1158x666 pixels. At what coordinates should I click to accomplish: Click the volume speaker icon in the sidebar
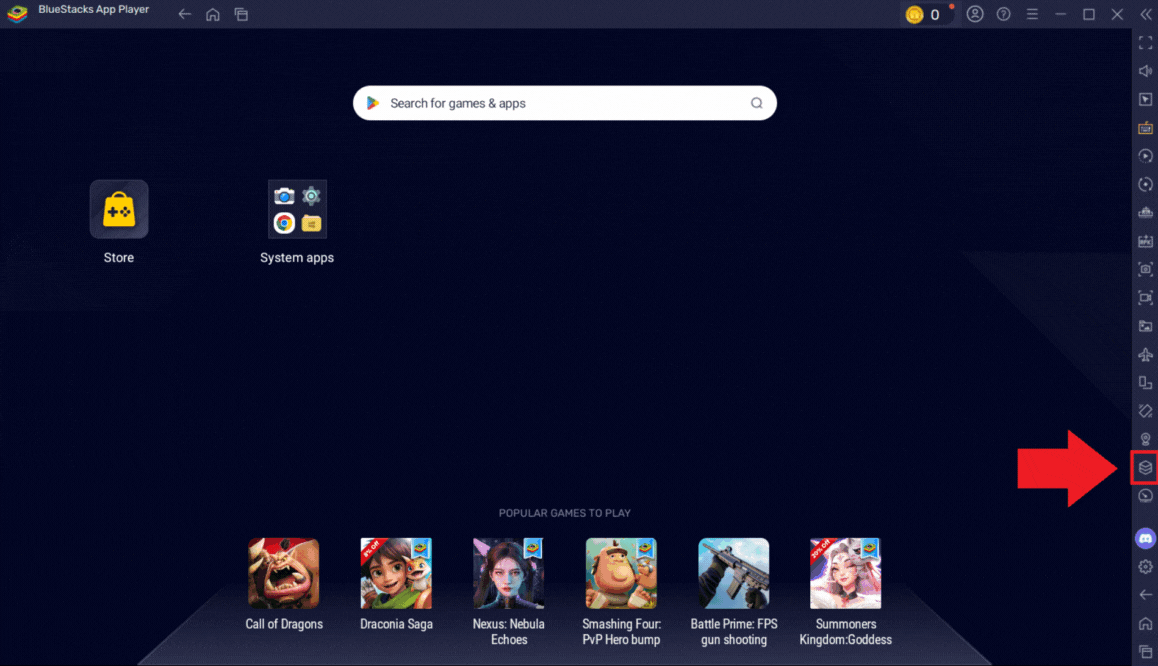(x=1145, y=71)
